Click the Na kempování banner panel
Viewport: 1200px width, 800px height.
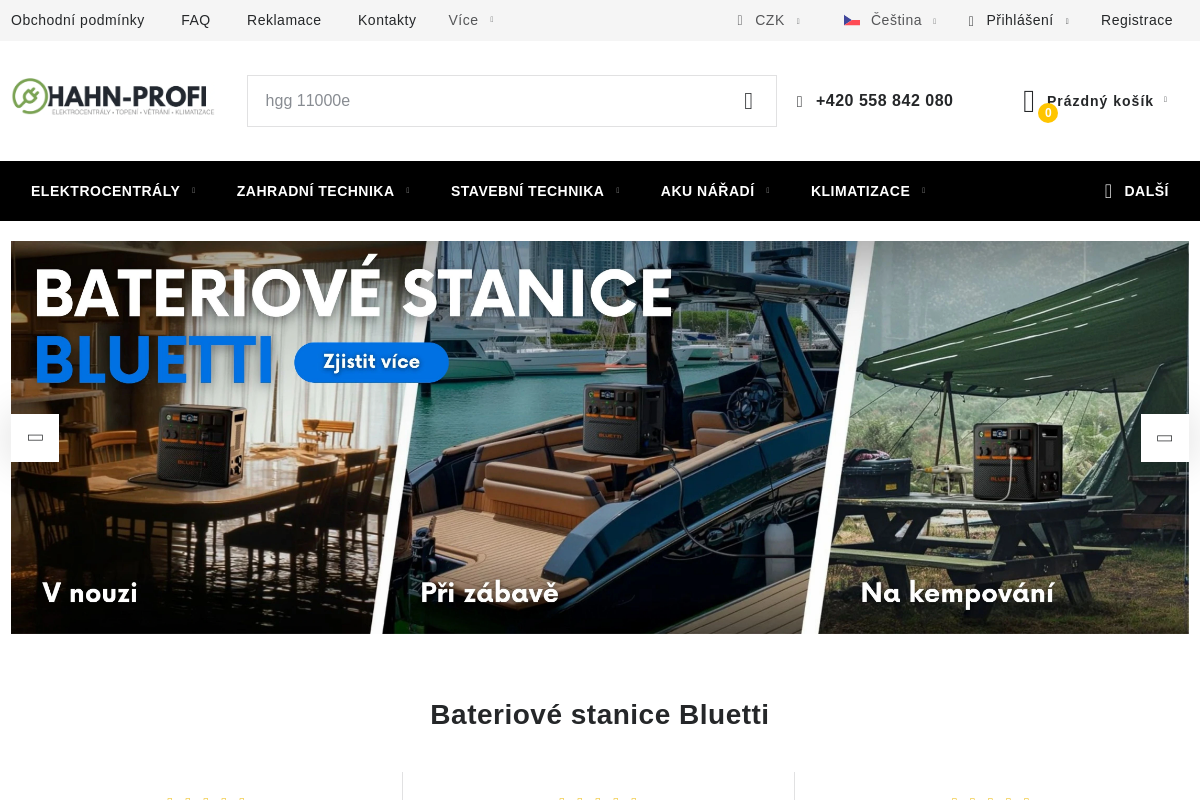click(x=1000, y=437)
